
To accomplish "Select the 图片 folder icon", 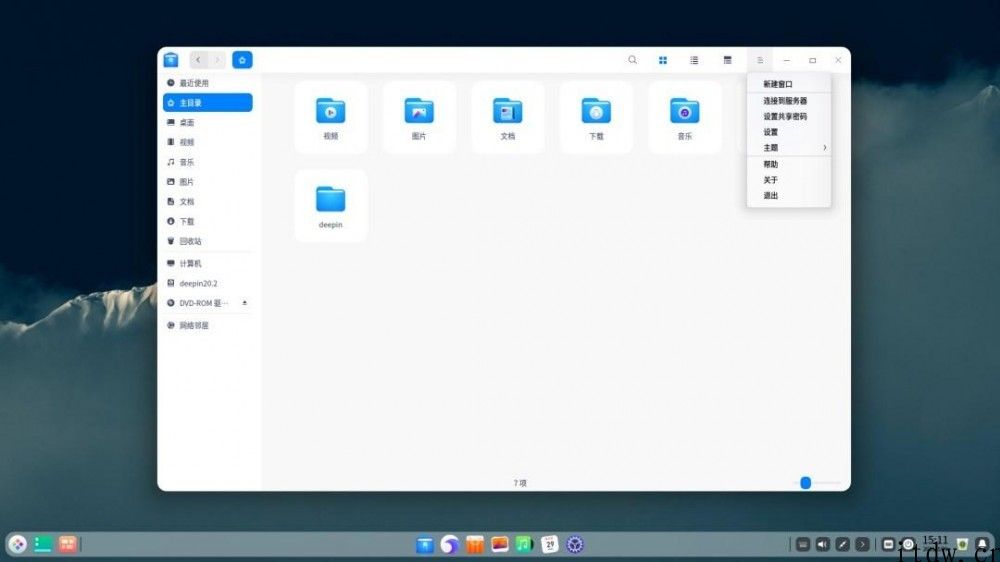I will coord(419,117).
